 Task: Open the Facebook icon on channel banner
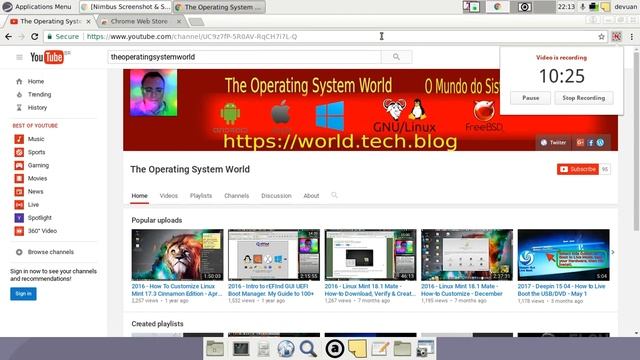coord(590,142)
